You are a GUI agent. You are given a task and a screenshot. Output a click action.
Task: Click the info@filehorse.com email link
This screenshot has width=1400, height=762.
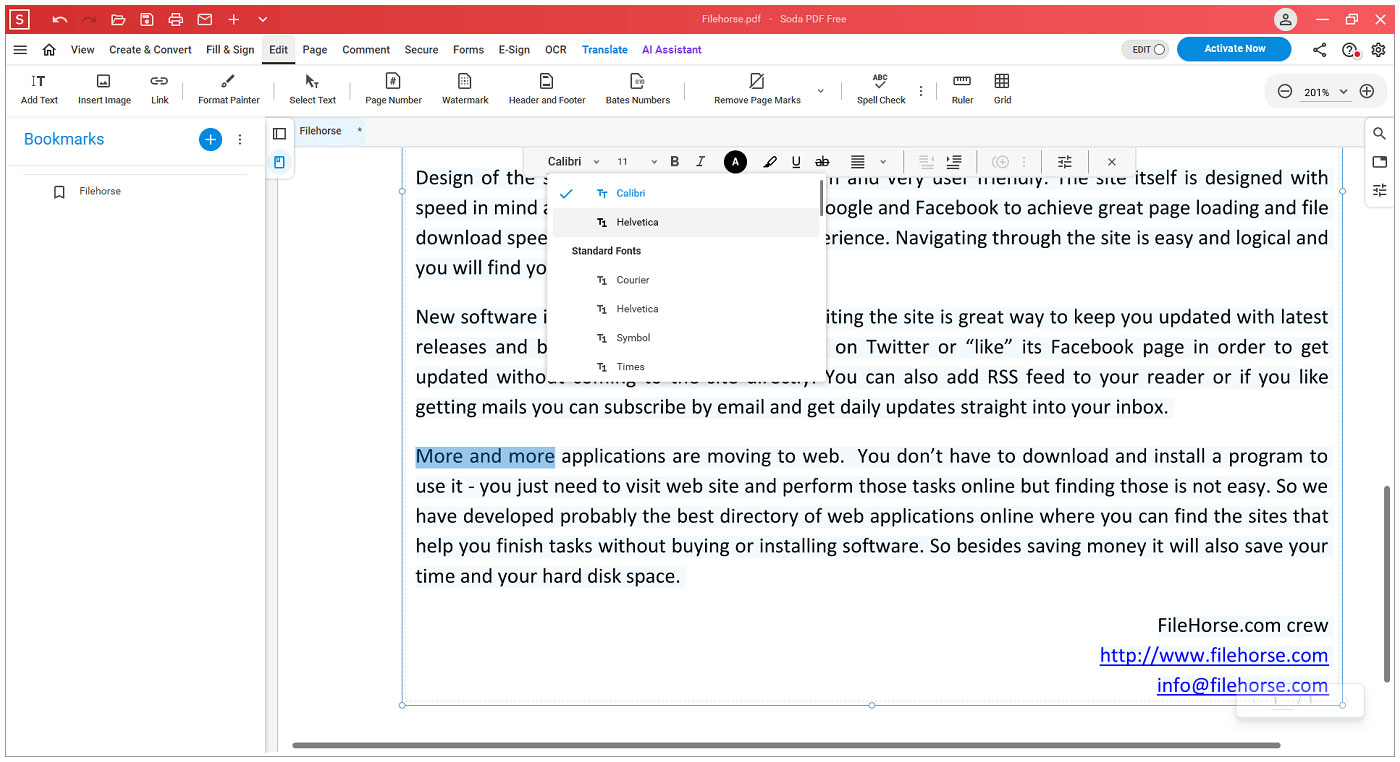pyautogui.click(x=1242, y=686)
